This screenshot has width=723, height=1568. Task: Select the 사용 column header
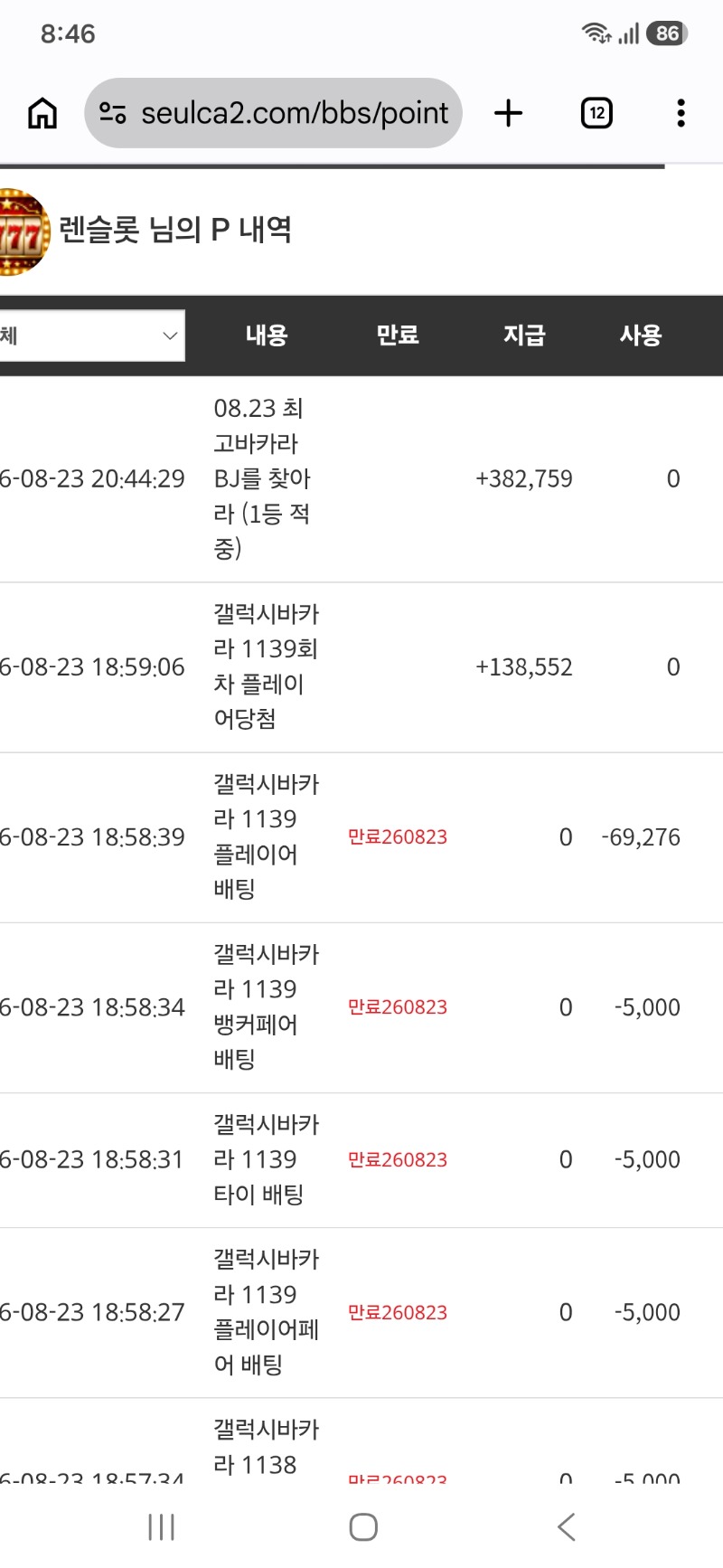(x=641, y=335)
